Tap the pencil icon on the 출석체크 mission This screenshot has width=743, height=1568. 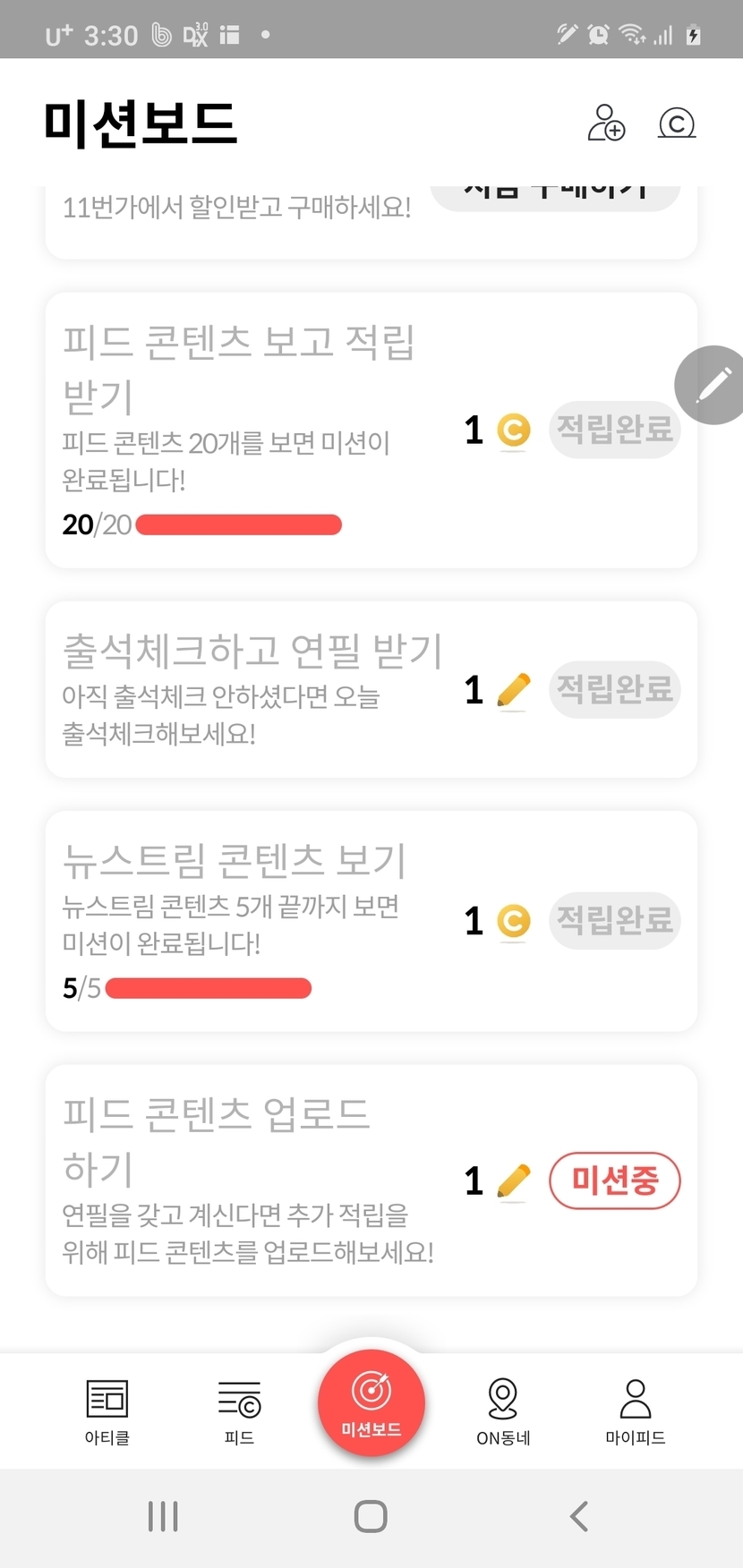(513, 691)
